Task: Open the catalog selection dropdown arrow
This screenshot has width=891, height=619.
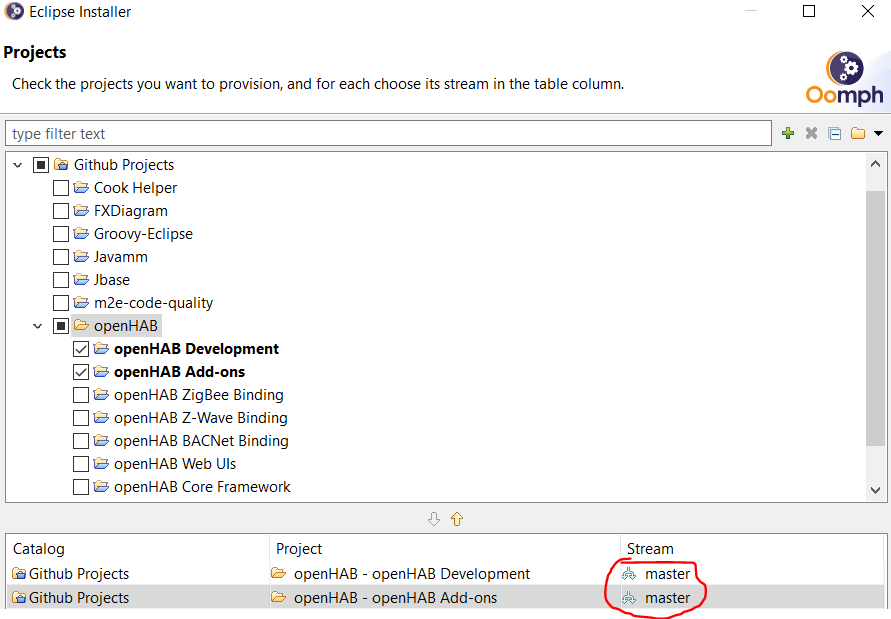Action: point(878,134)
